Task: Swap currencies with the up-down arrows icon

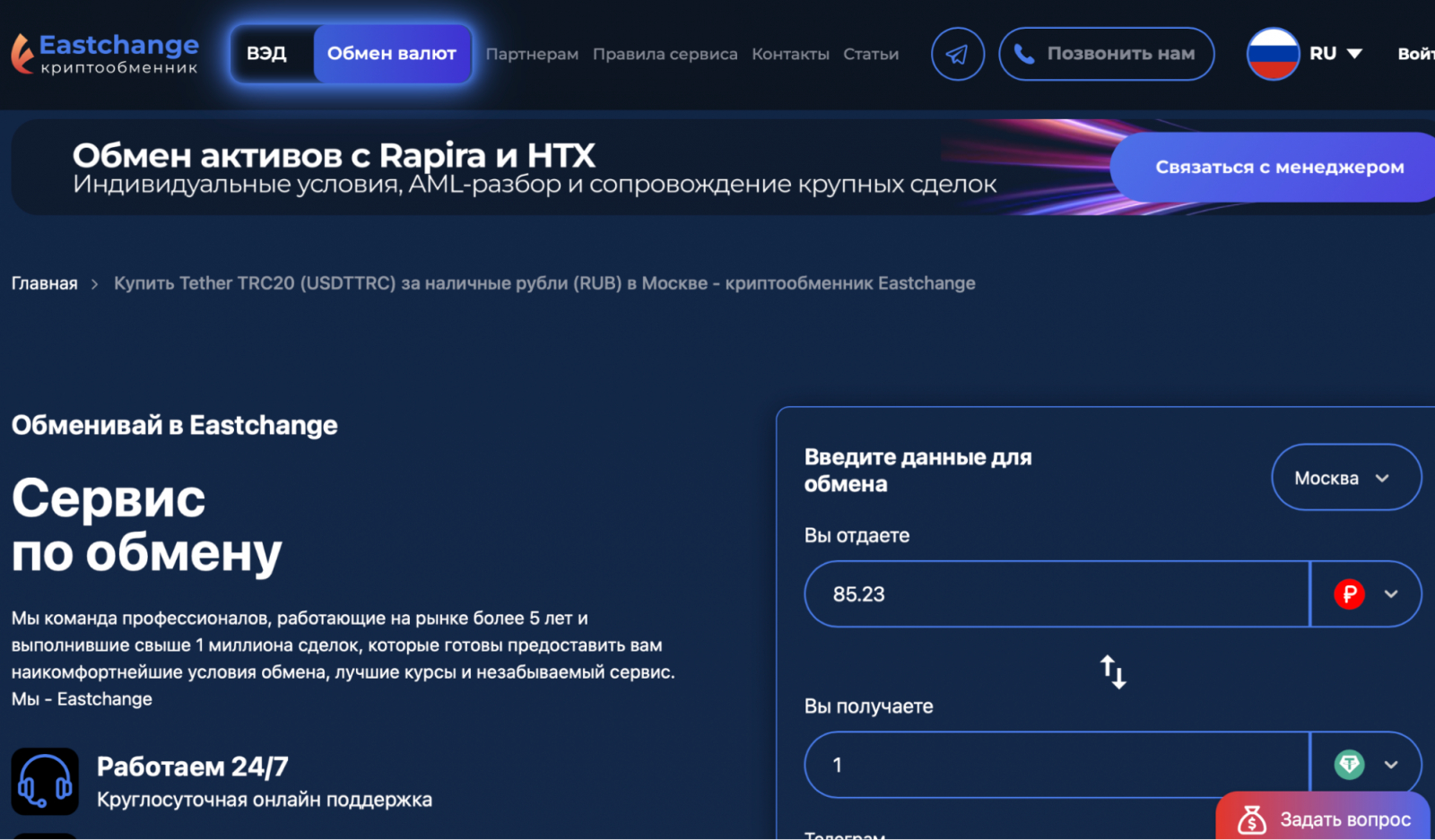Action: coord(1113,671)
